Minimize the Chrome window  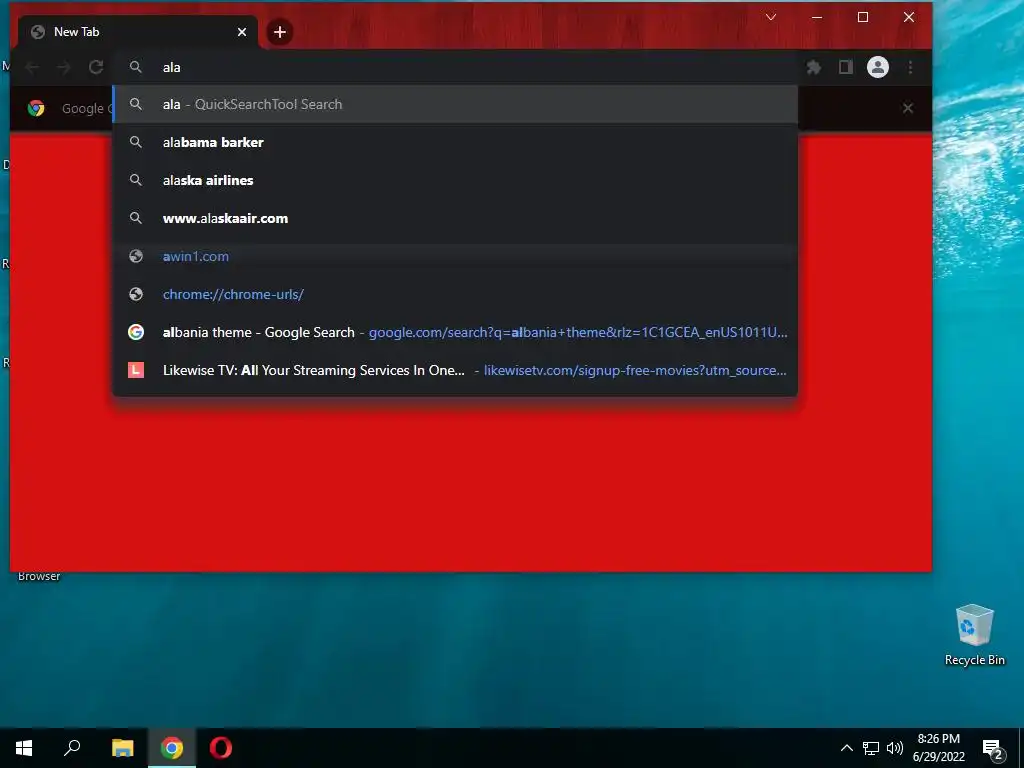[x=817, y=17]
